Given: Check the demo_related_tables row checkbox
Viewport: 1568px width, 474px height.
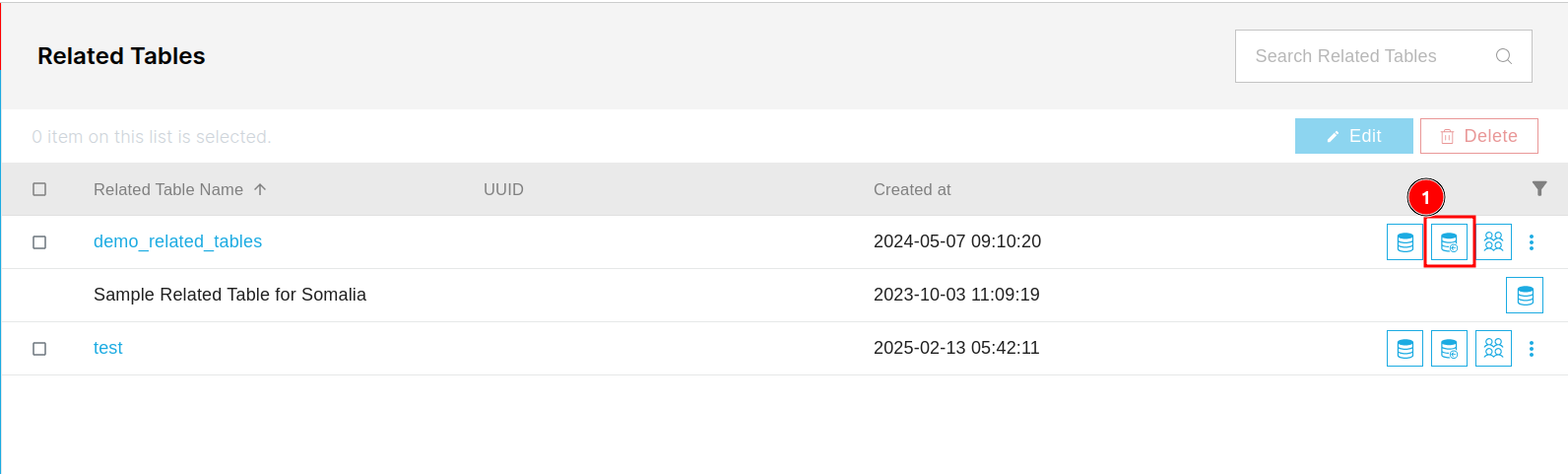Looking at the screenshot, I should (39, 242).
